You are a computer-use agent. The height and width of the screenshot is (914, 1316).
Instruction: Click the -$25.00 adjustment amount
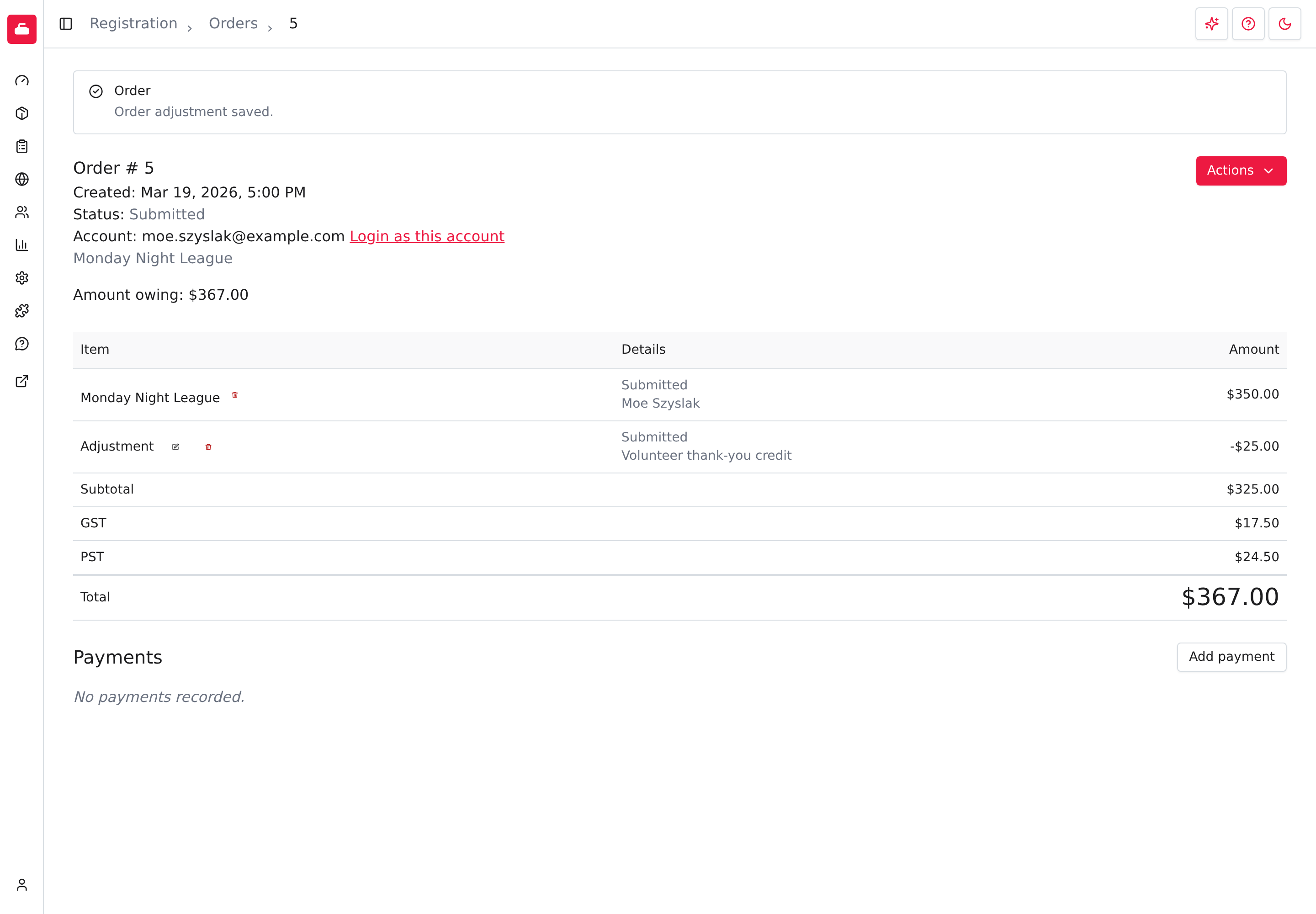pyautogui.click(x=1254, y=446)
